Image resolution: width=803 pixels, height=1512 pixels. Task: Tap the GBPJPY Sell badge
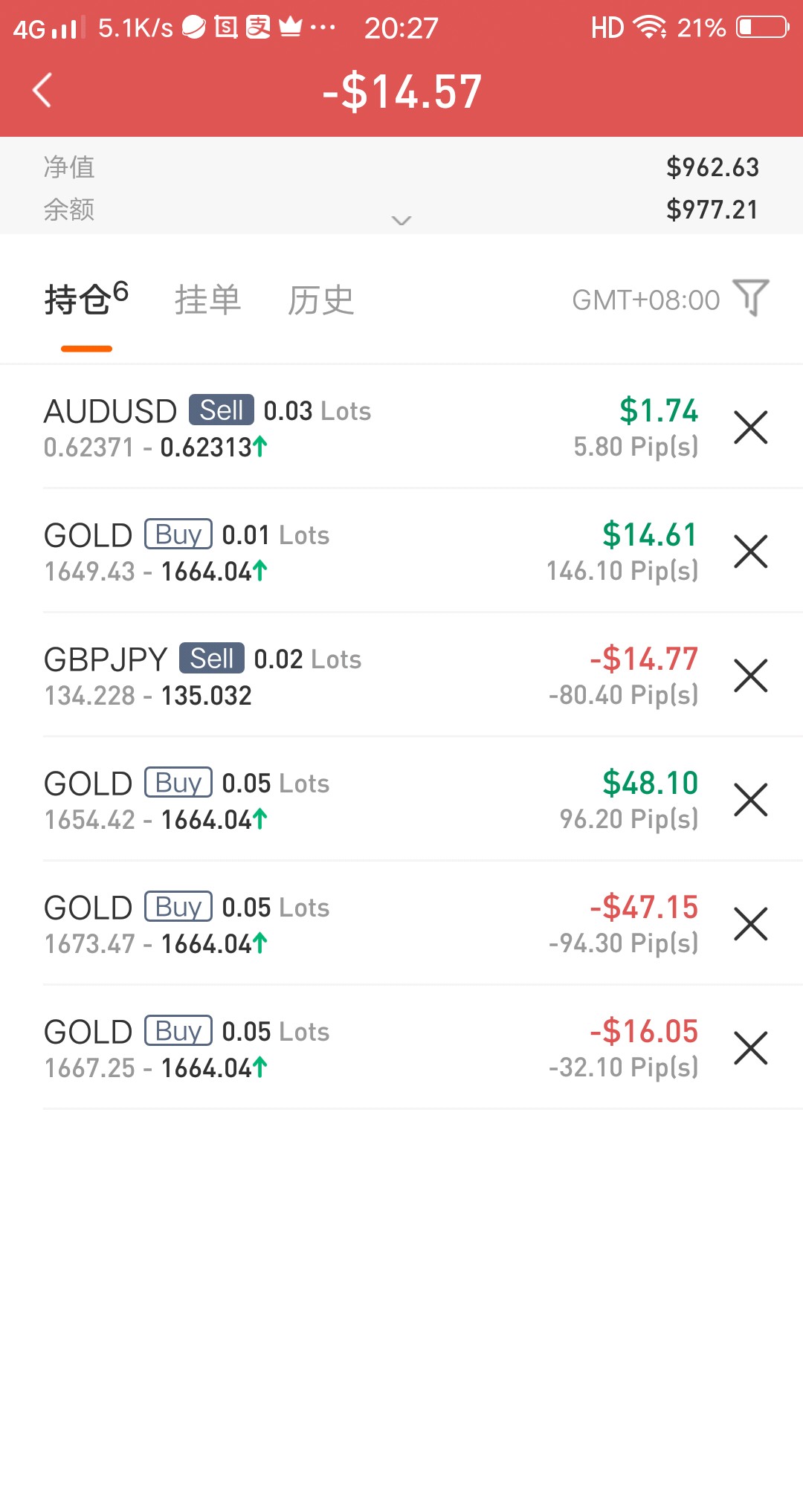(x=212, y=659)
